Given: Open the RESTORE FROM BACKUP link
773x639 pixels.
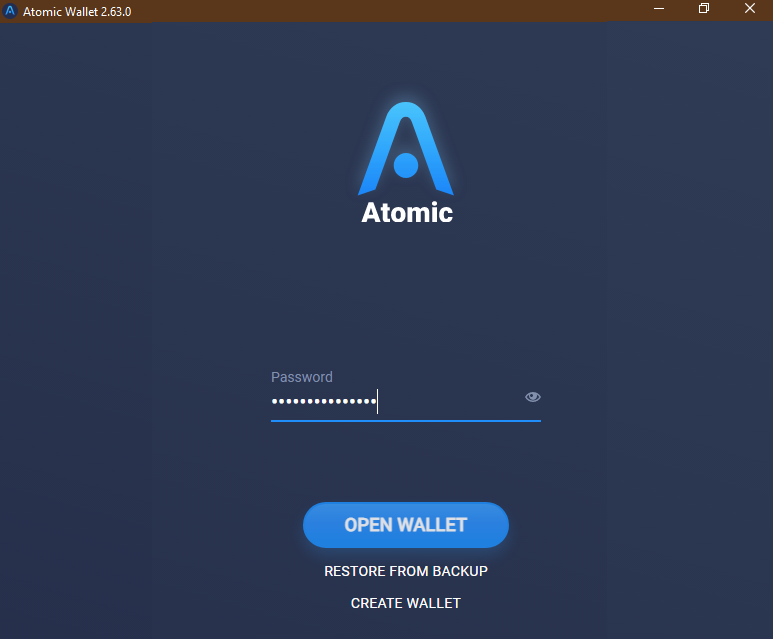Looking at the screenshot, I should point(406,571).
